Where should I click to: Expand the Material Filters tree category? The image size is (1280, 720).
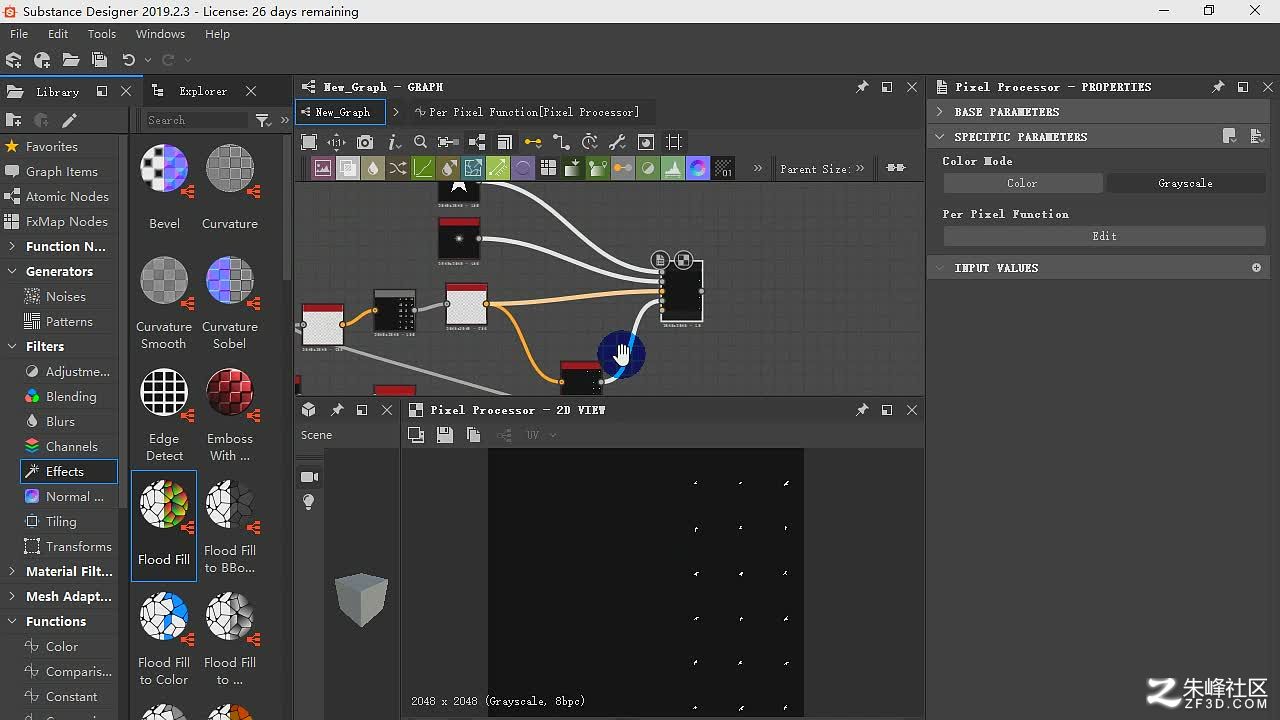click(11, 571)
